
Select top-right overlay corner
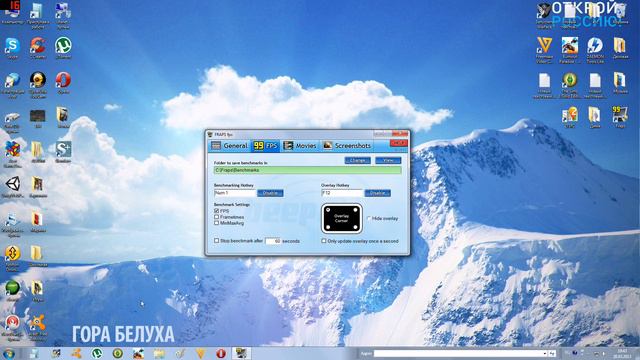point(355,210)
